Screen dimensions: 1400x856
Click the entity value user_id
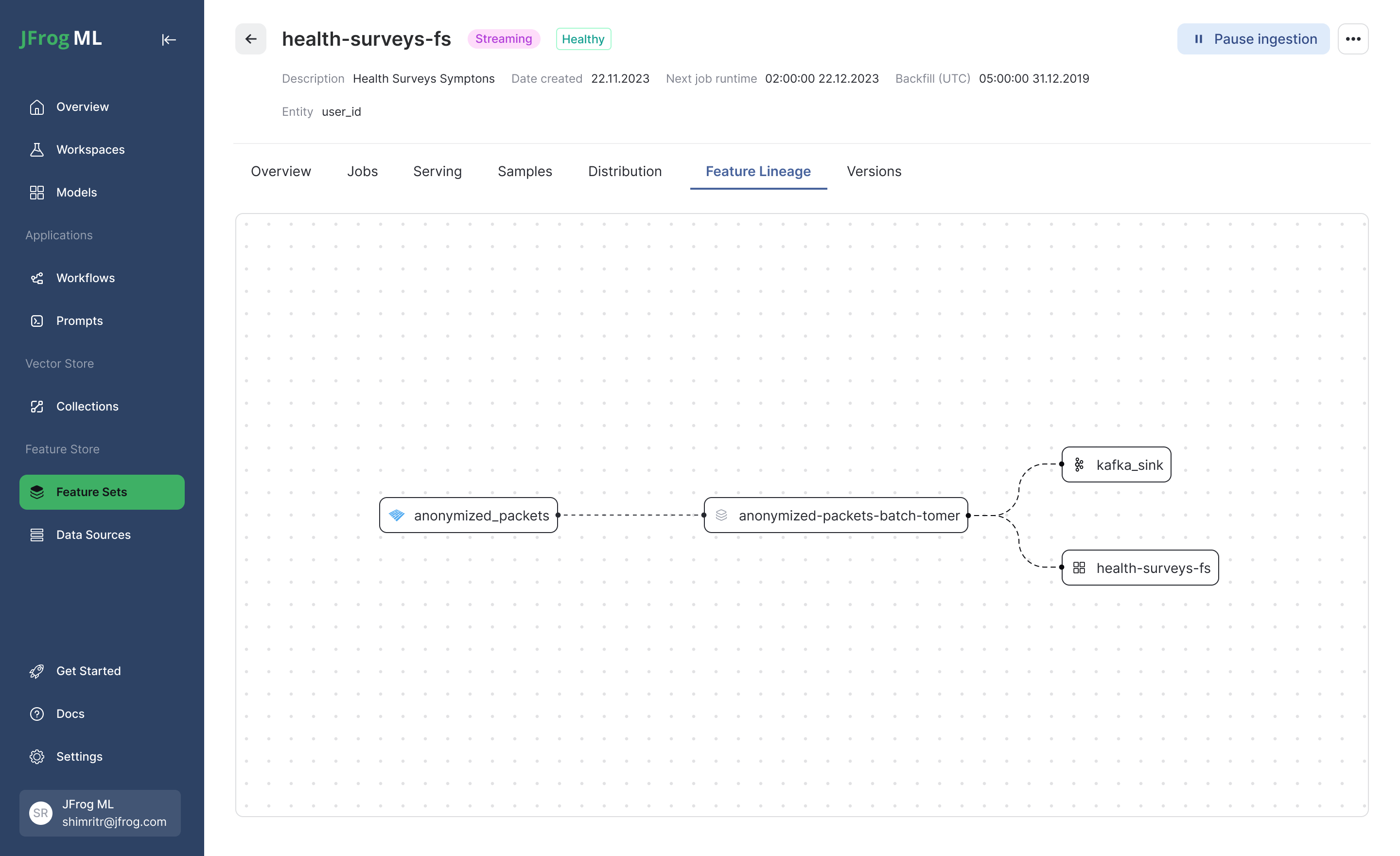[341, 111]
